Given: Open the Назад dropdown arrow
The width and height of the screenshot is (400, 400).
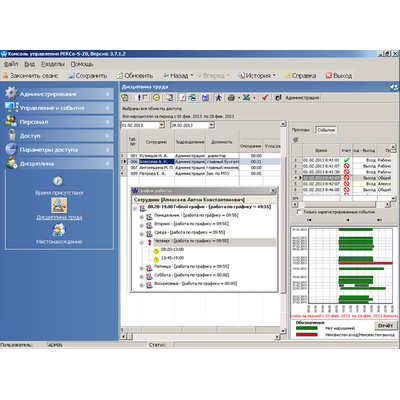Looking at the screenshot, I should pyautogui.click(x=192, y=76).
